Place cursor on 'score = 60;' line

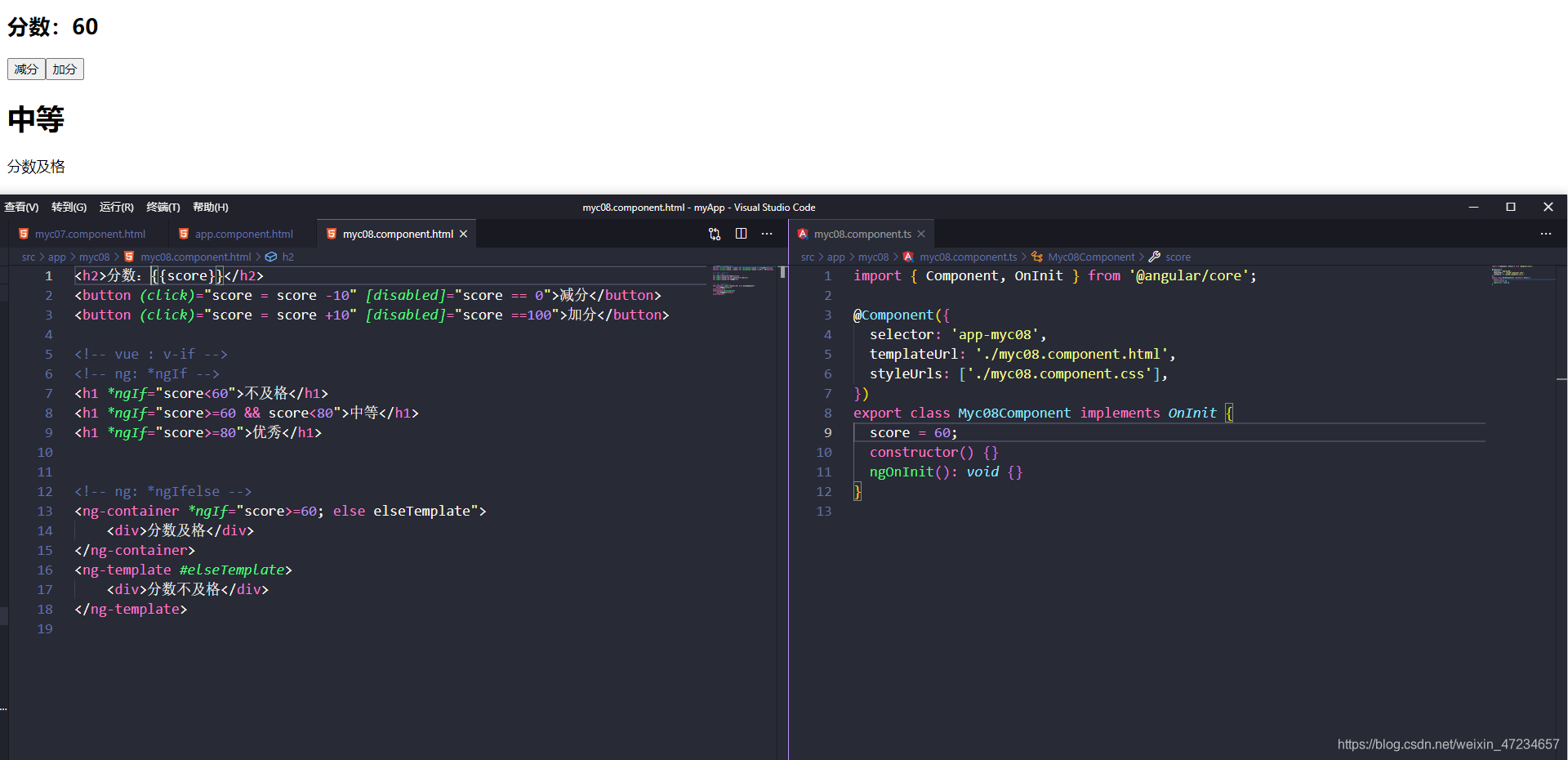pos(913,433)
